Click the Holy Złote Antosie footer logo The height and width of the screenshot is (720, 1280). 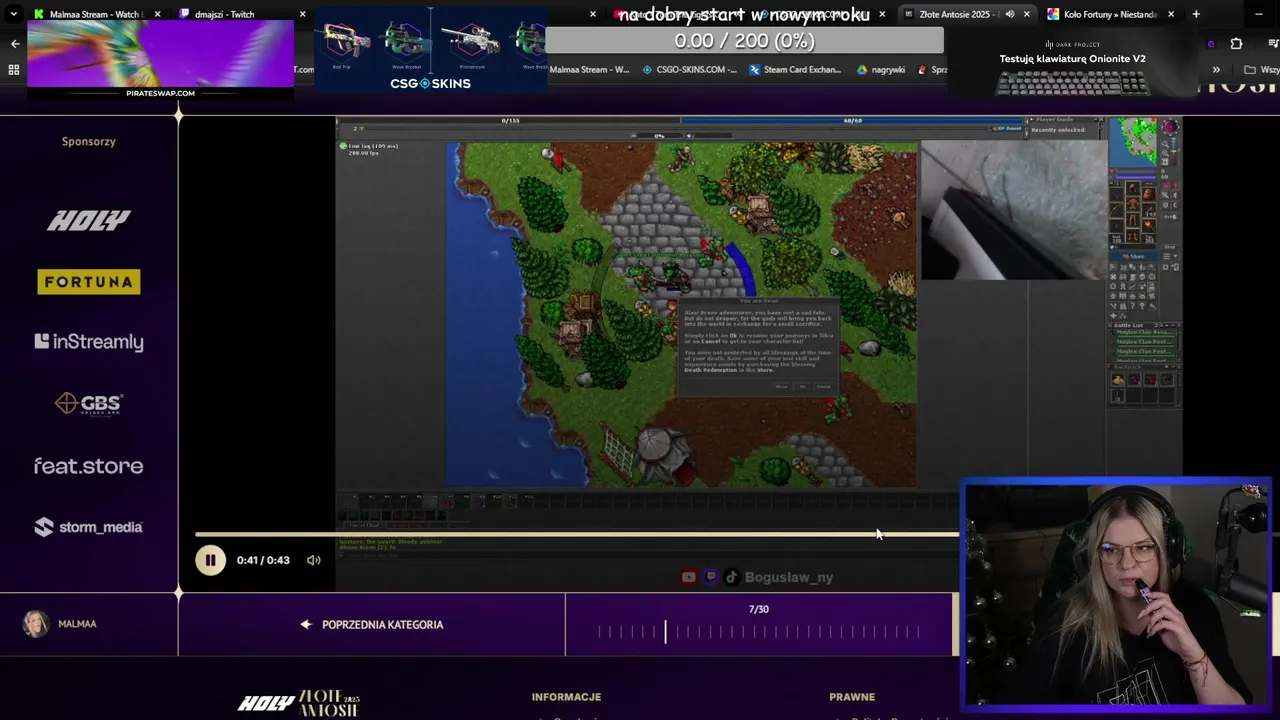298,703
